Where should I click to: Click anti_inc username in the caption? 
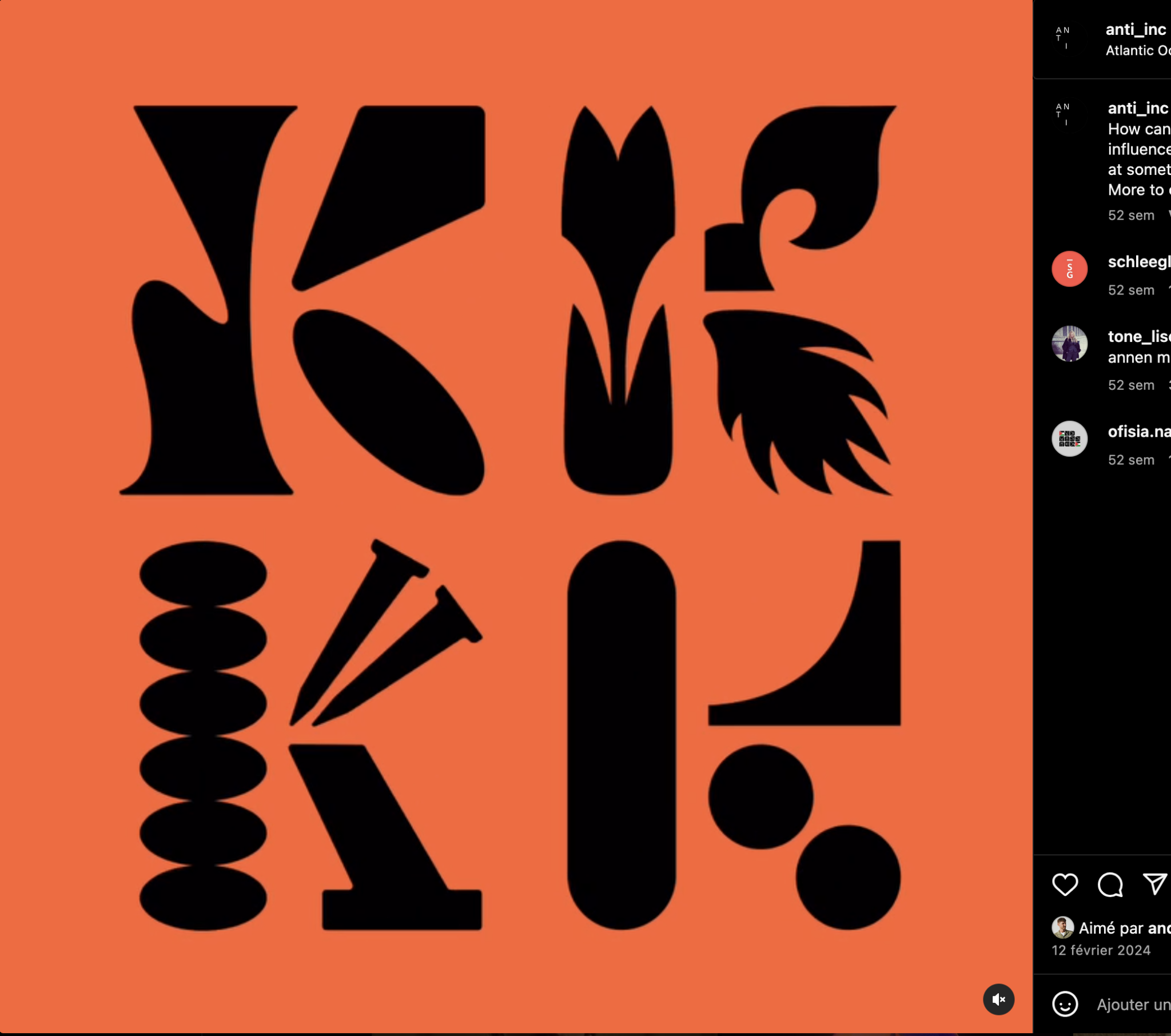[x=1138, y=108]
